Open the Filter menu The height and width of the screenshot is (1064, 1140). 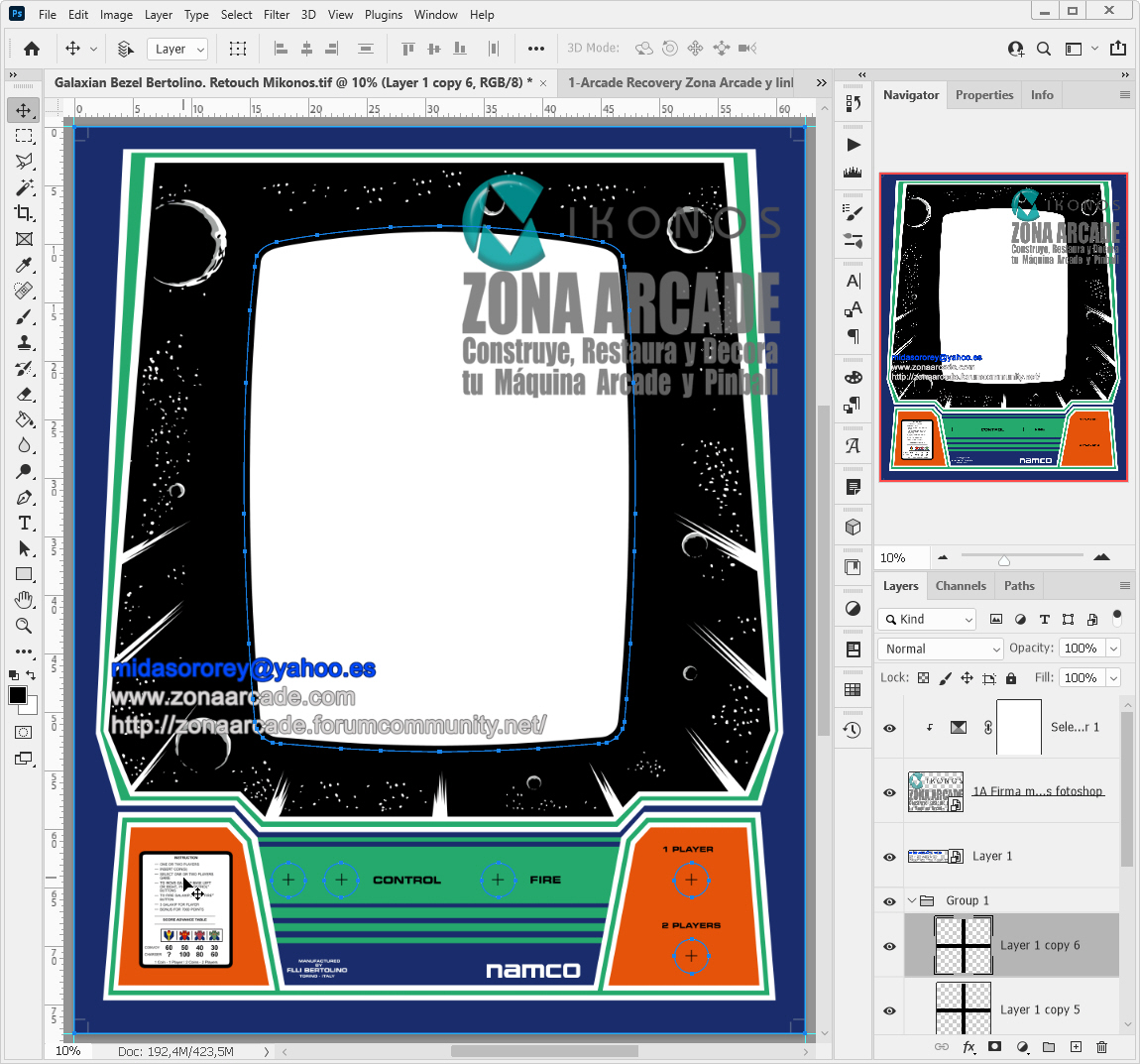(x=277, y=15)
